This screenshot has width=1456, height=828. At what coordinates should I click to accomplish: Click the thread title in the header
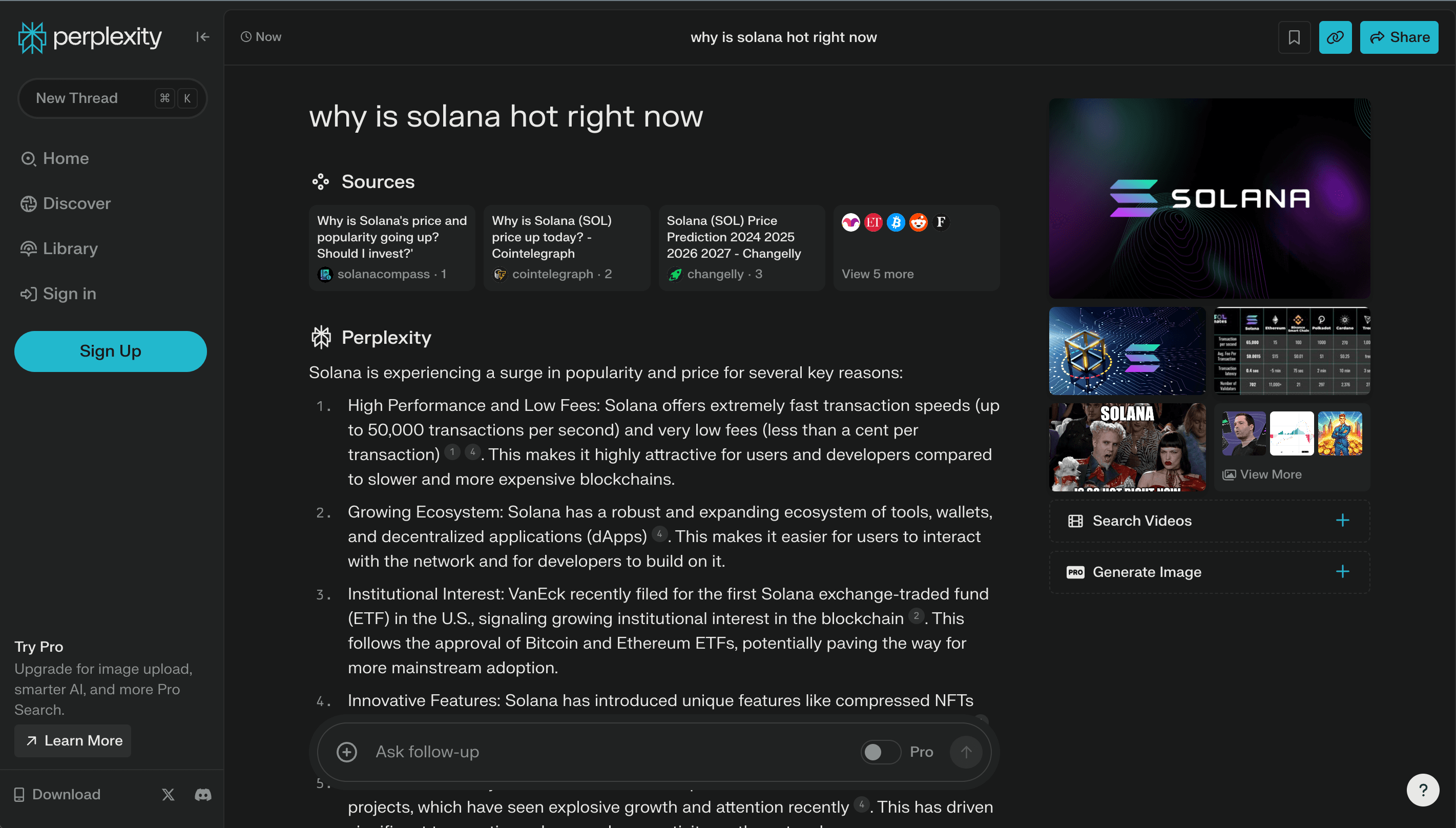pyautogui.click(x=783, y=37)
